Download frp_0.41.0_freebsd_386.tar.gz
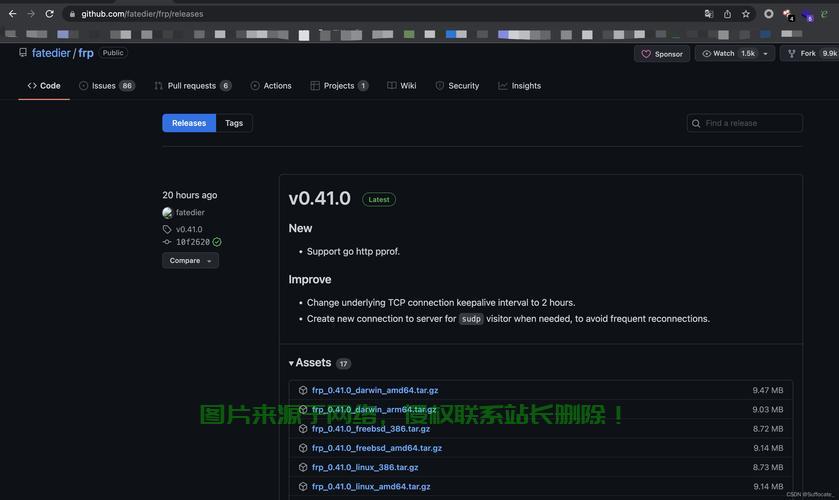Viewport: 839px width, 500px height. tap(371, 429)
